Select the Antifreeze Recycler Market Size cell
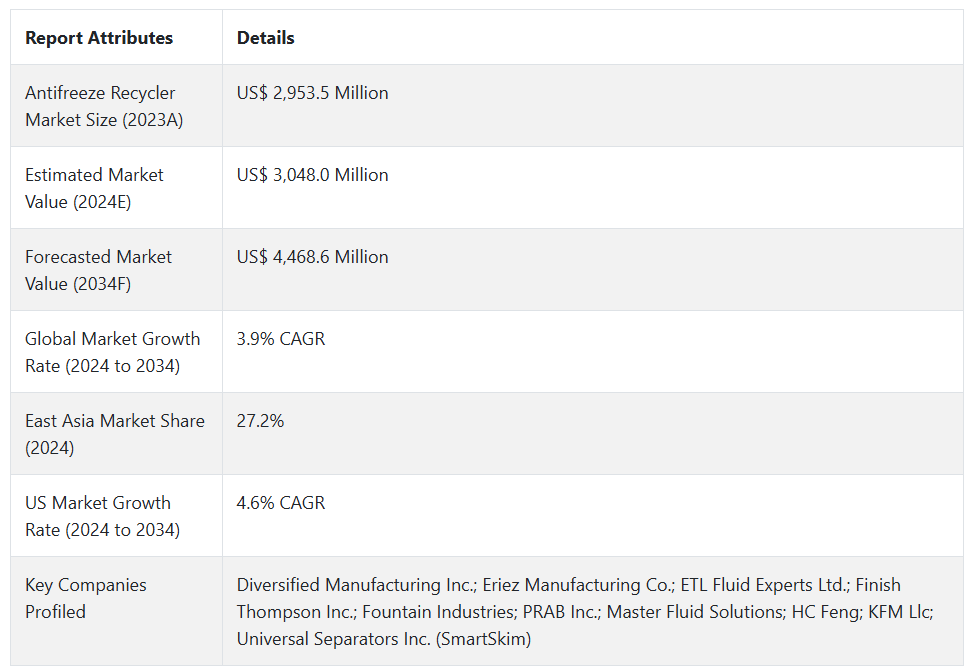This screenshot has width=971, height=672. [100, 106]
